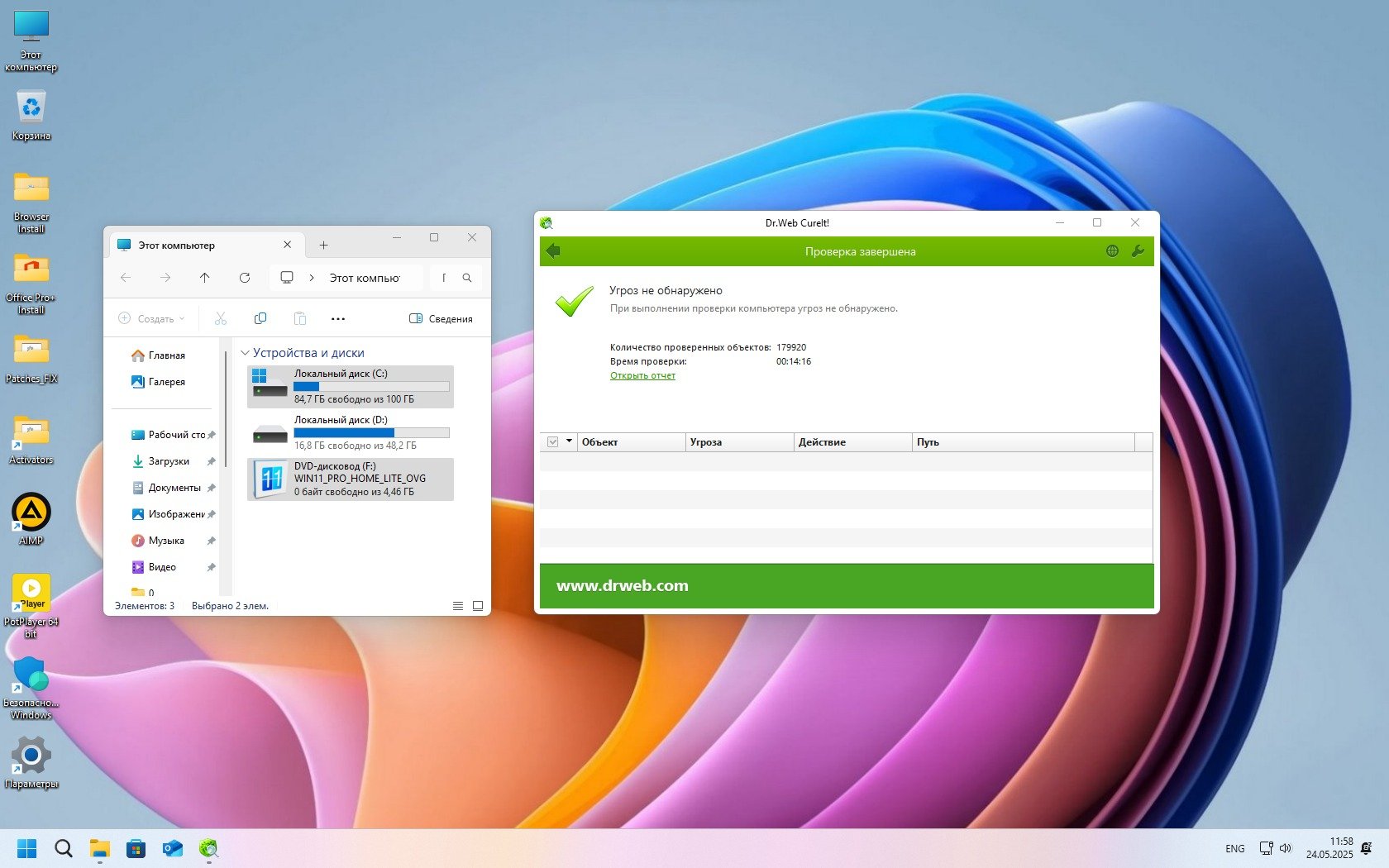
Task: Open the language globe menu in Dr.Web
Action: (x=1112, y=251)
